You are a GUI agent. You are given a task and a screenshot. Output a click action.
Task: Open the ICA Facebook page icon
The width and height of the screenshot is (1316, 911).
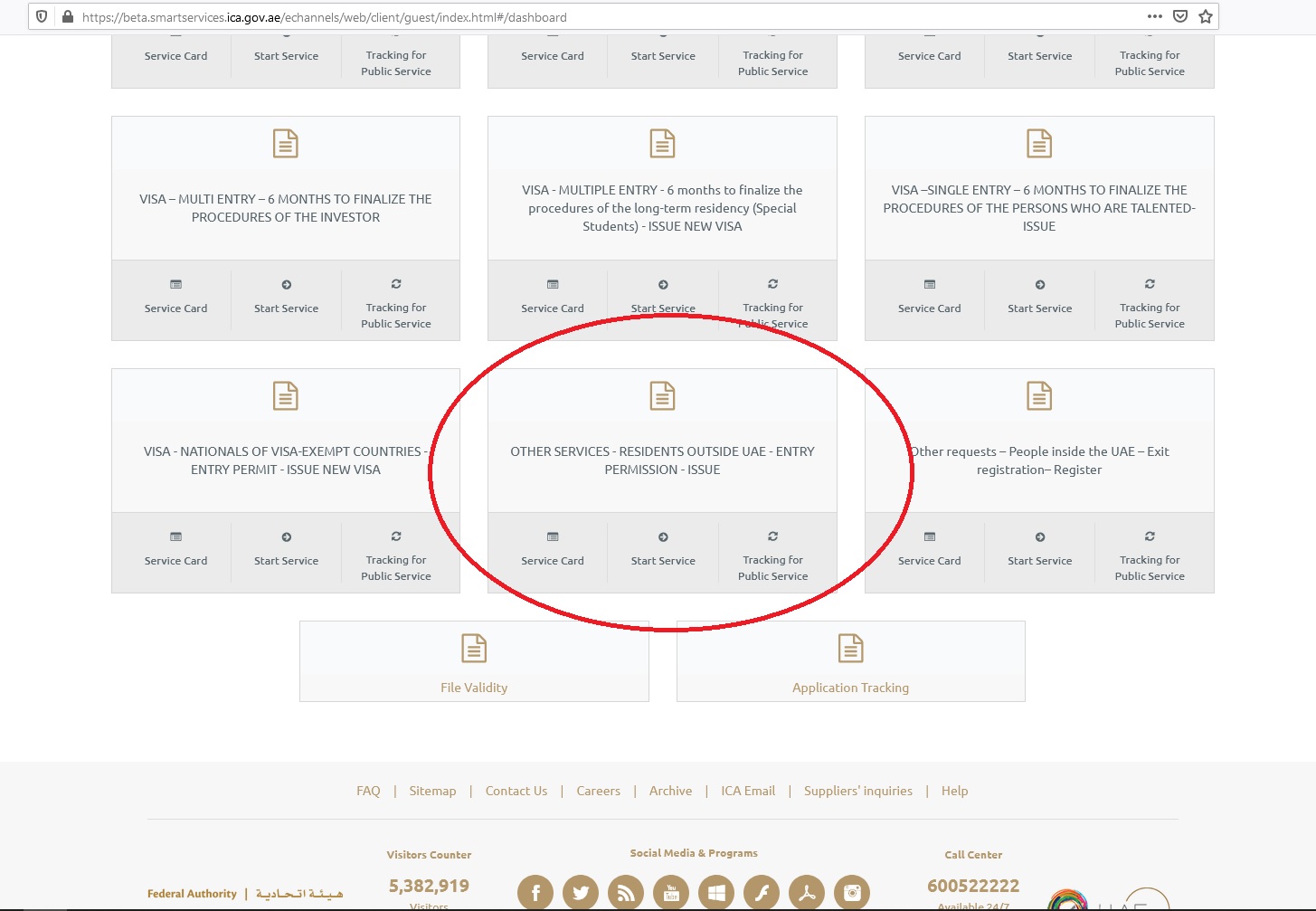coord(535,892)
